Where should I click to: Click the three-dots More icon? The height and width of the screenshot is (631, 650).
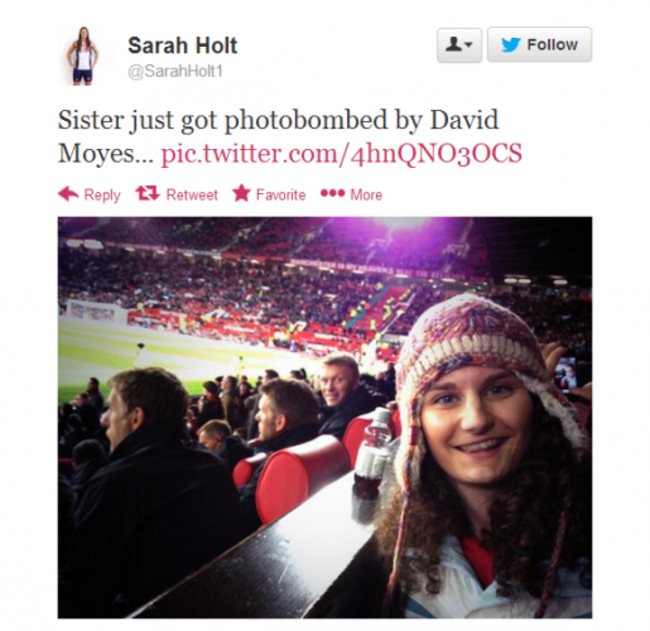pyautogui.click(x=332, y=193)
